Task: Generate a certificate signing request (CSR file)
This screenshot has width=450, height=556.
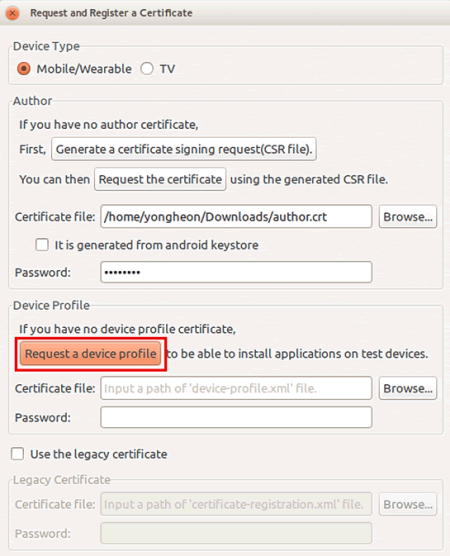Action: (184, 149)
